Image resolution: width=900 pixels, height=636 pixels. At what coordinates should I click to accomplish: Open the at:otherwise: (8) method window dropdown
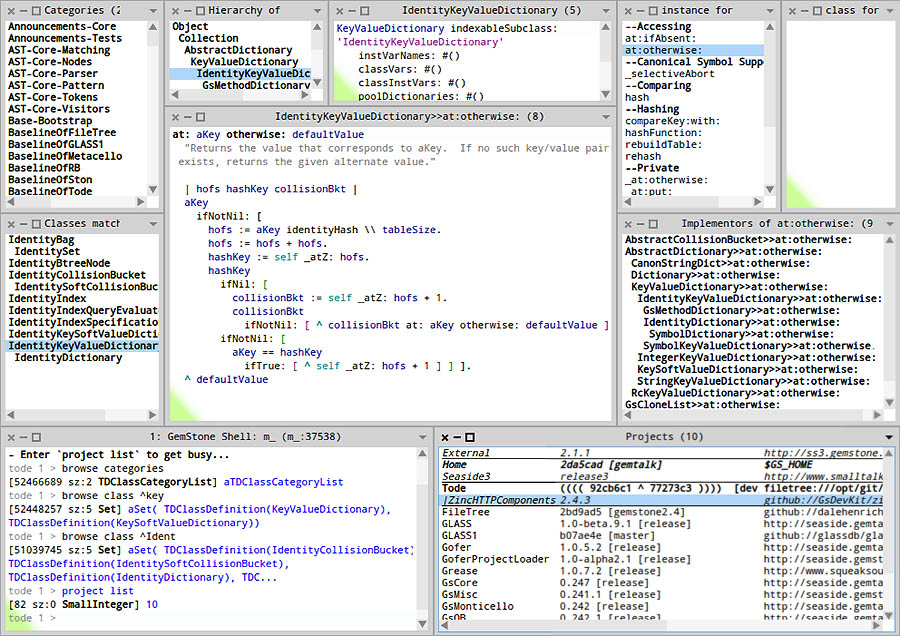pyautogui.click(x=606, y=117)
